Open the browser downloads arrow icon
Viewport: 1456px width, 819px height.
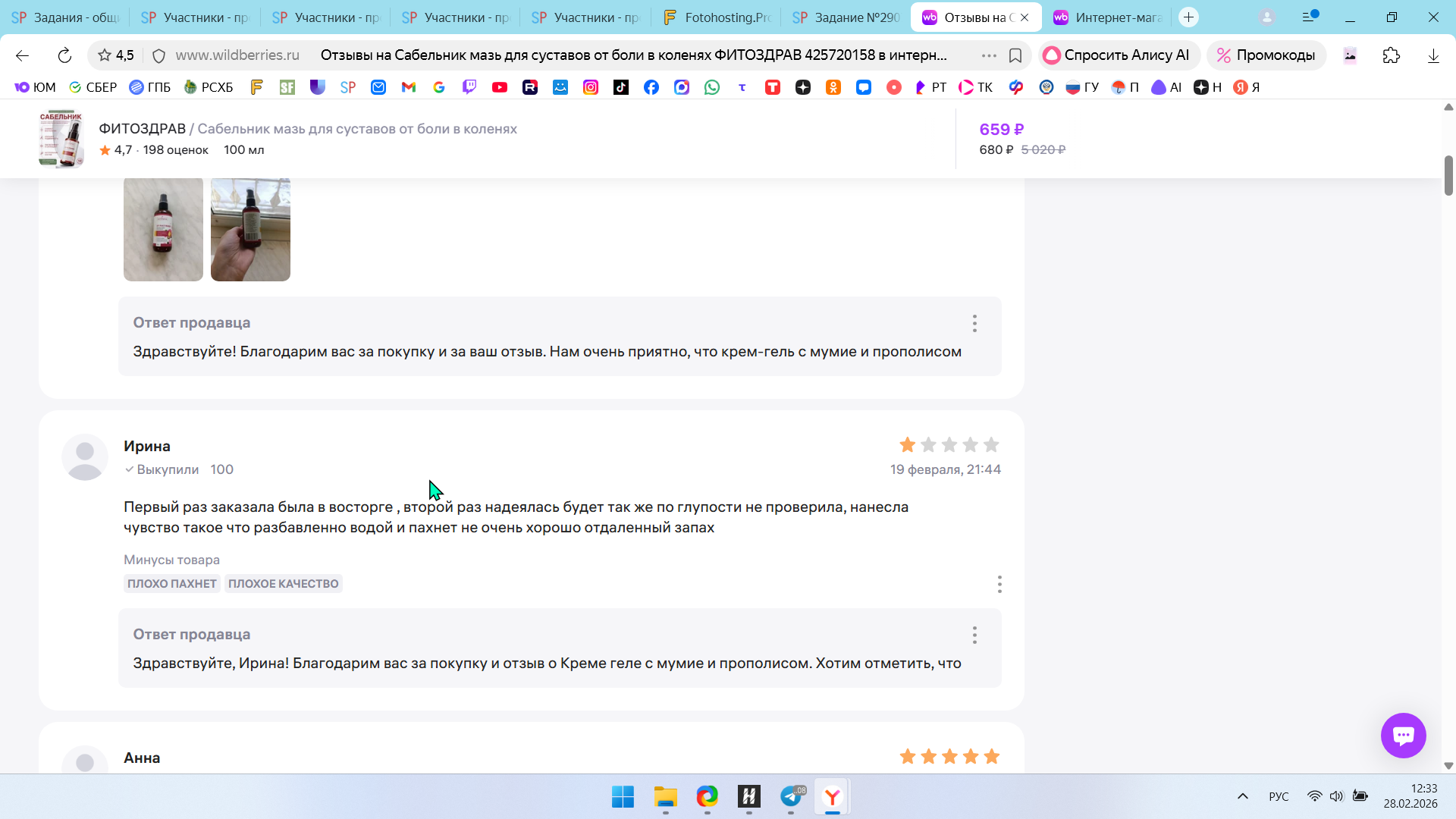(1433, 55)
